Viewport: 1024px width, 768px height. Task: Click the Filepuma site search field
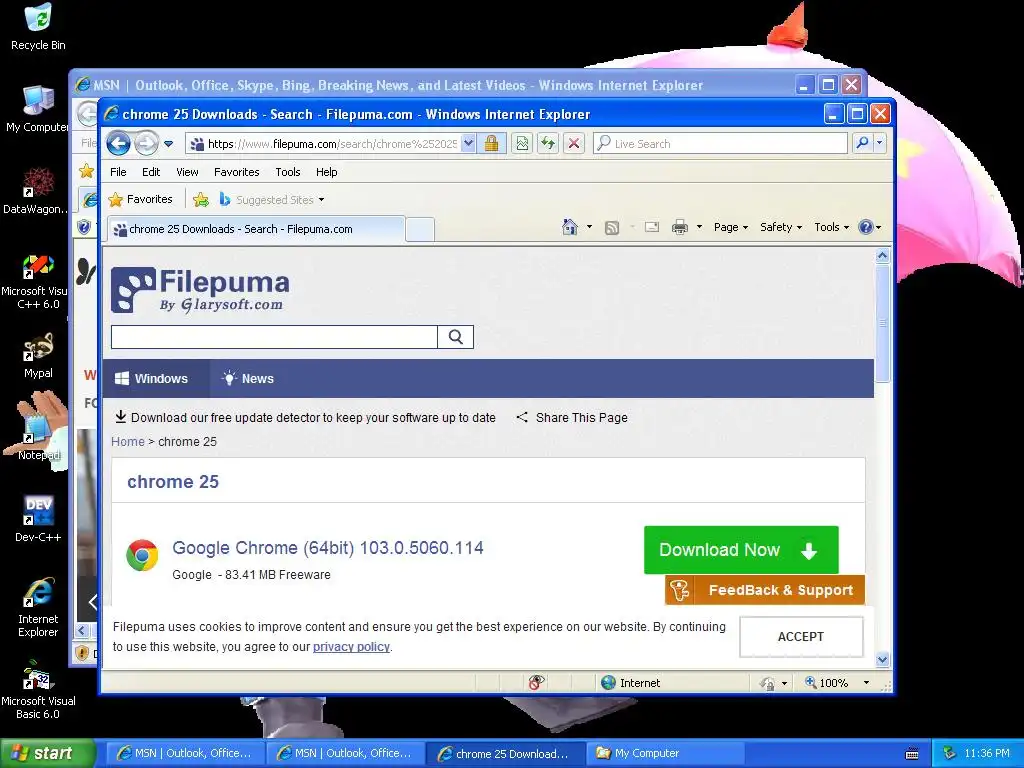pos(274,337)
